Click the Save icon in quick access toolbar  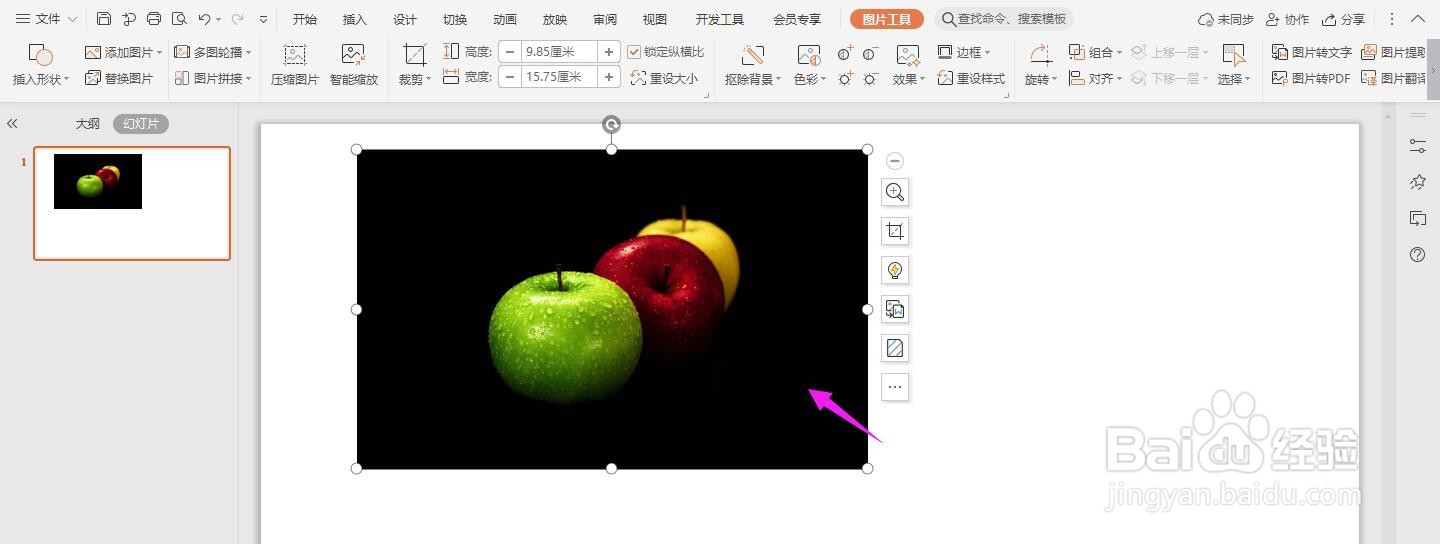[x=104, y=19]
